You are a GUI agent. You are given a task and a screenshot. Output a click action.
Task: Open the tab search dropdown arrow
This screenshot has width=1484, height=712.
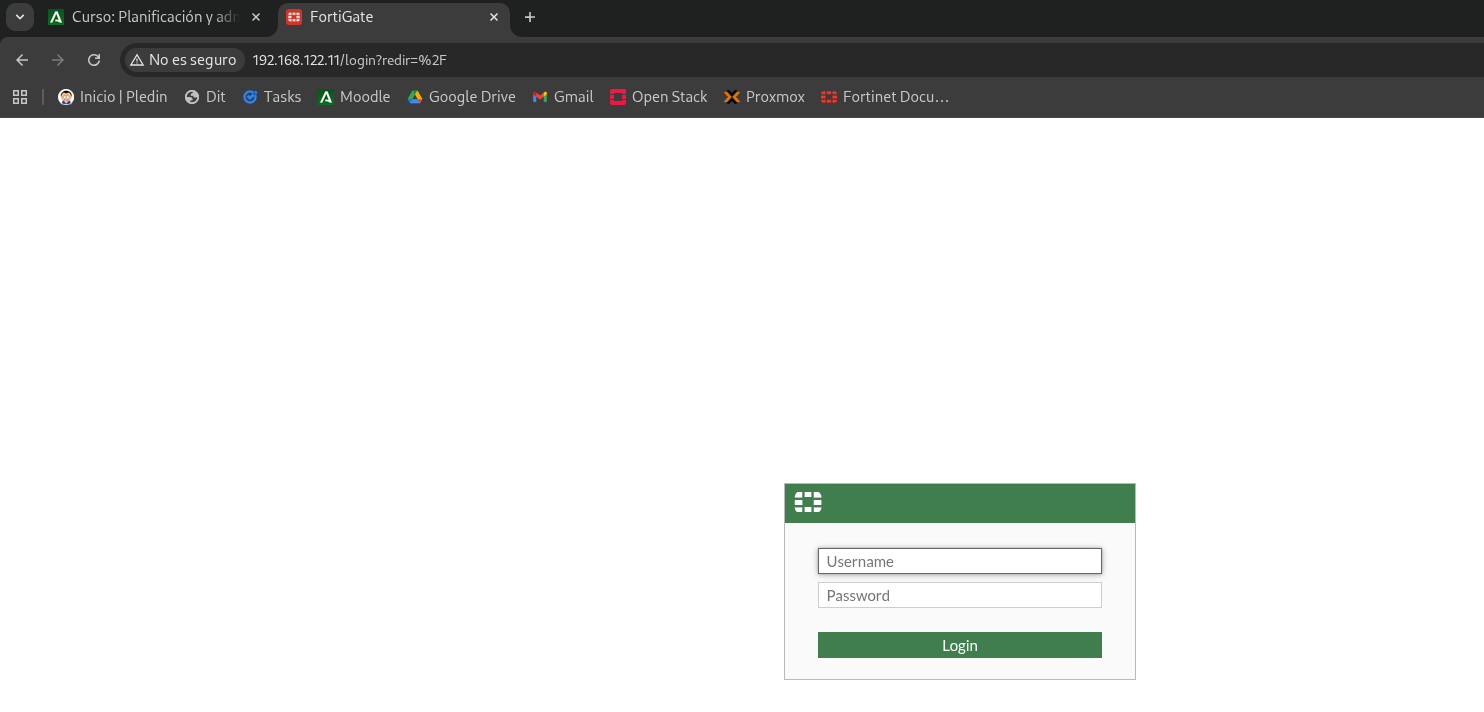click(19, 17)
